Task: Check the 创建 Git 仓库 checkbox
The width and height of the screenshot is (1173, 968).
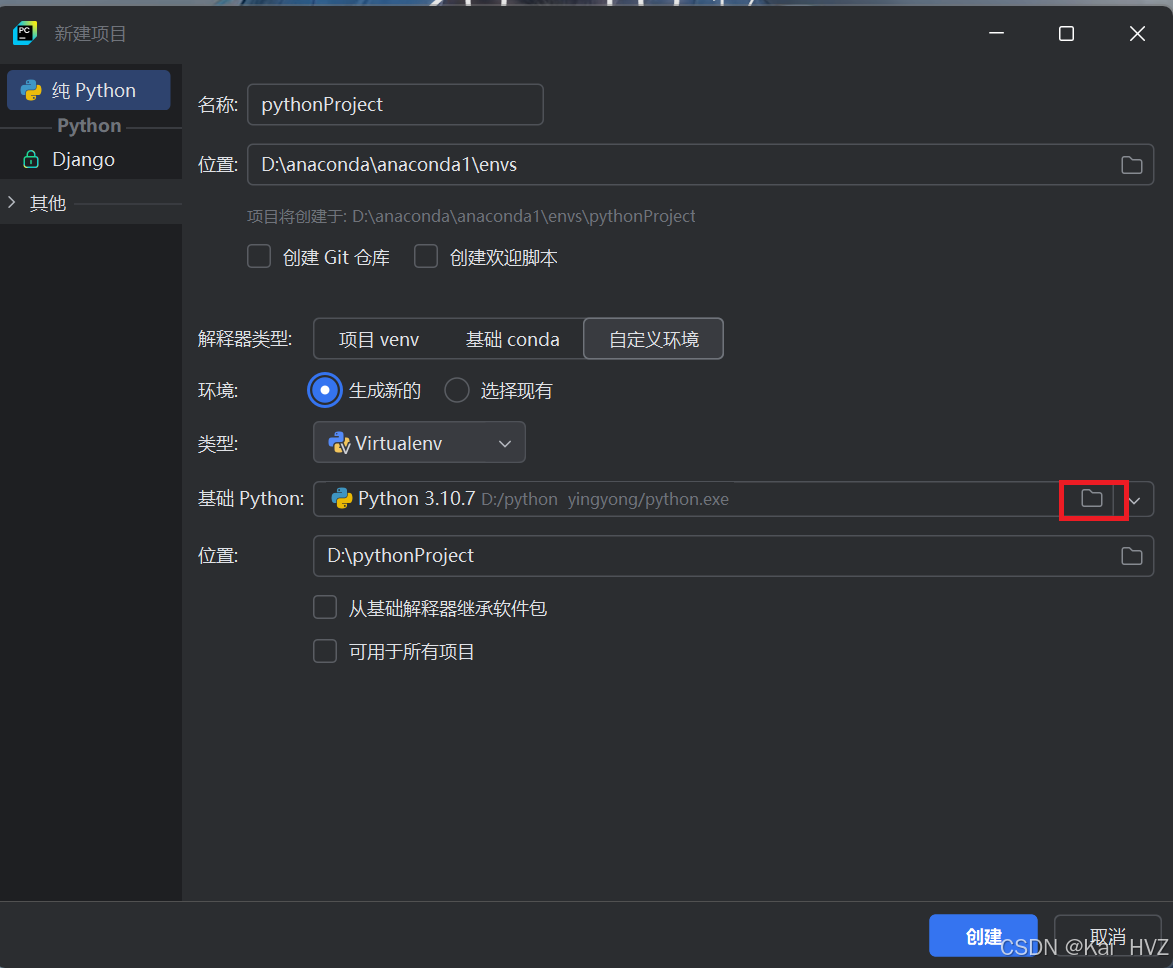Action: (259, 257)
